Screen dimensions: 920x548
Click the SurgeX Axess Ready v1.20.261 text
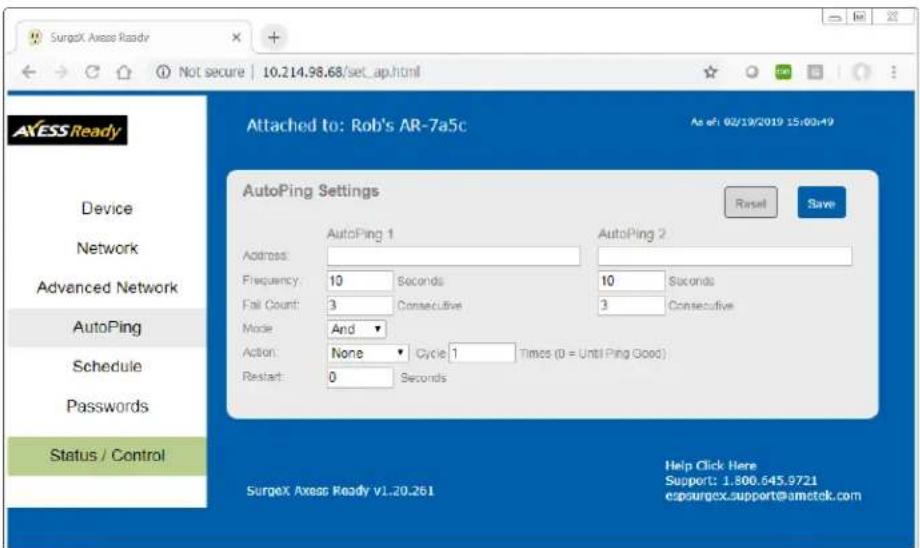click(340, 491)
